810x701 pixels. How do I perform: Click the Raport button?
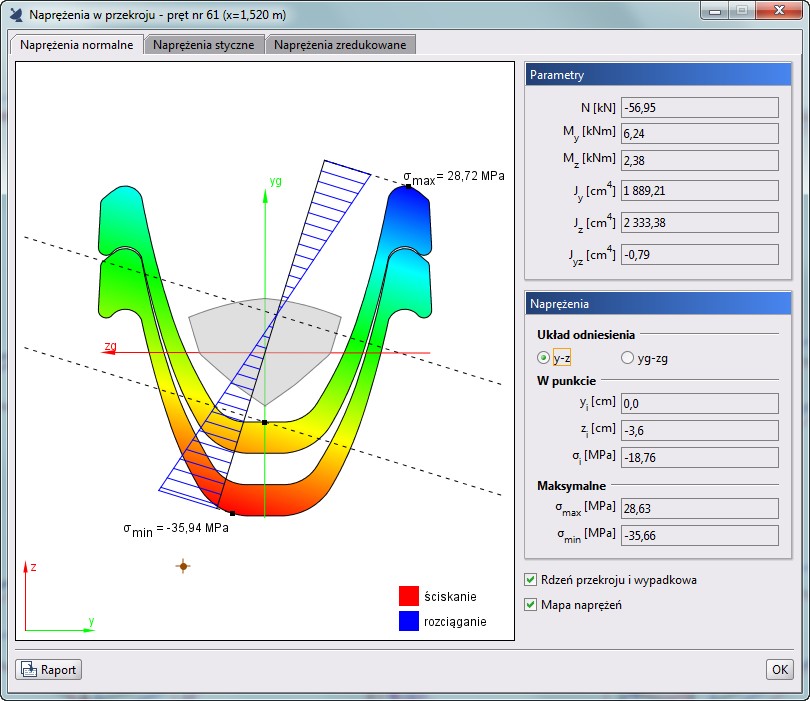[49, 669]
